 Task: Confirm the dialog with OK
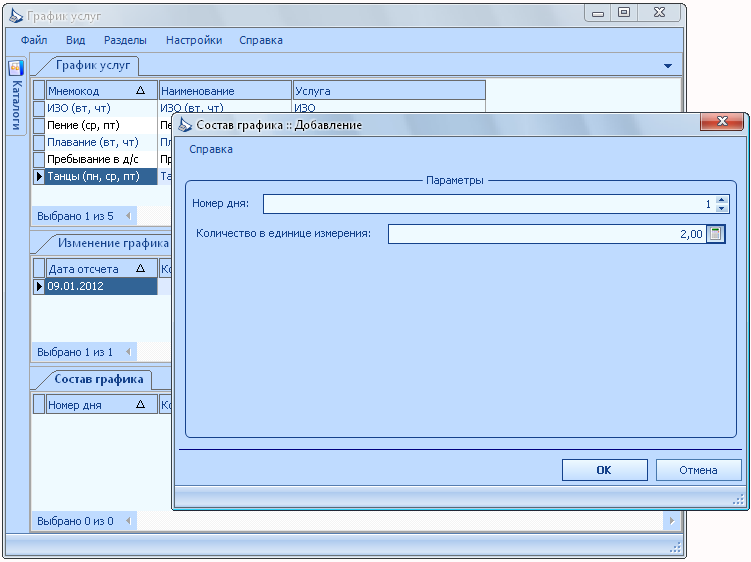coord(604,470)
